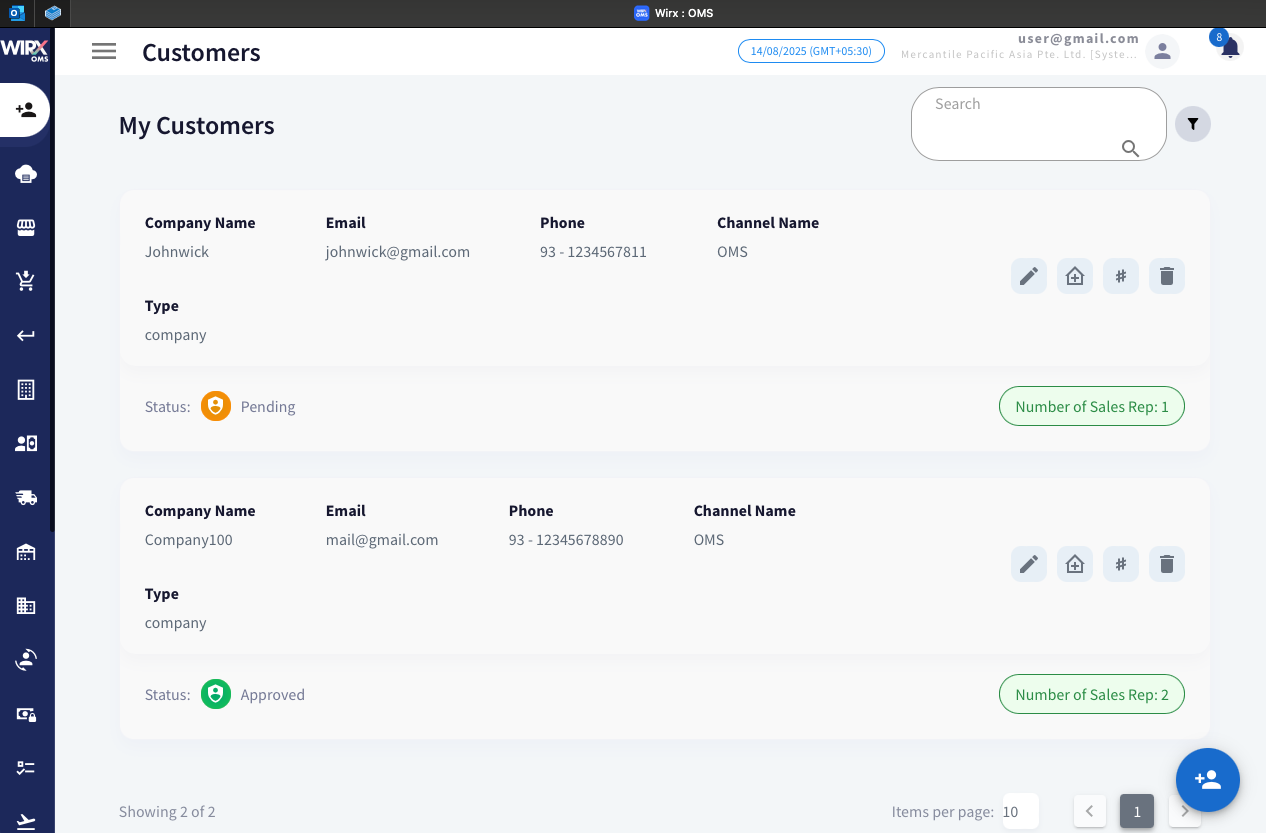Select the add customer sidebar tab
Image resolution: width=1266 pixels, height=833 pixels.
[x=26, y=110]
